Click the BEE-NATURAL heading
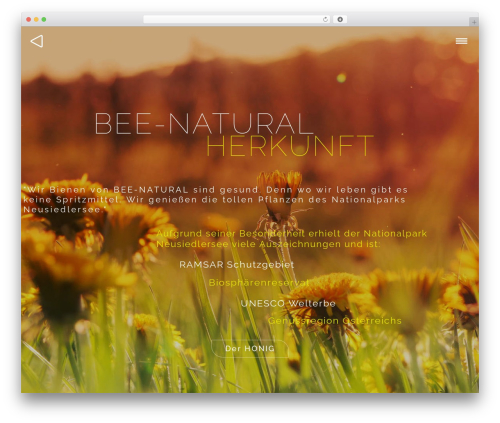Viewport: 500px width, 423px height. tap(204, 124)
